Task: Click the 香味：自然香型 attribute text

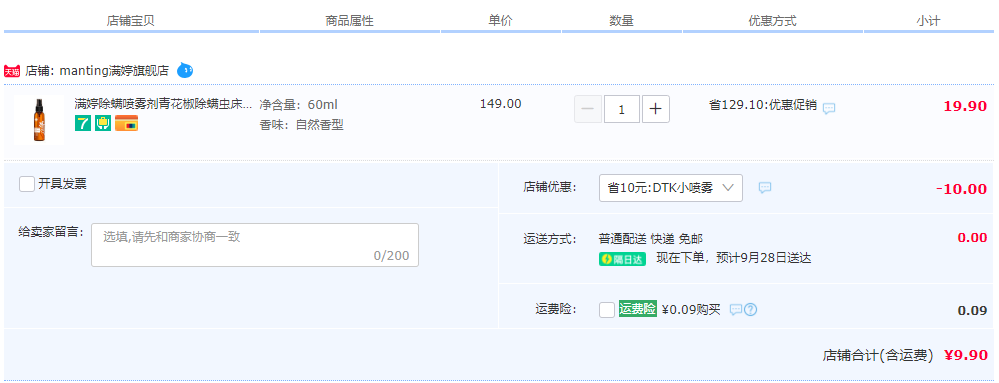Action: point(301,125)
